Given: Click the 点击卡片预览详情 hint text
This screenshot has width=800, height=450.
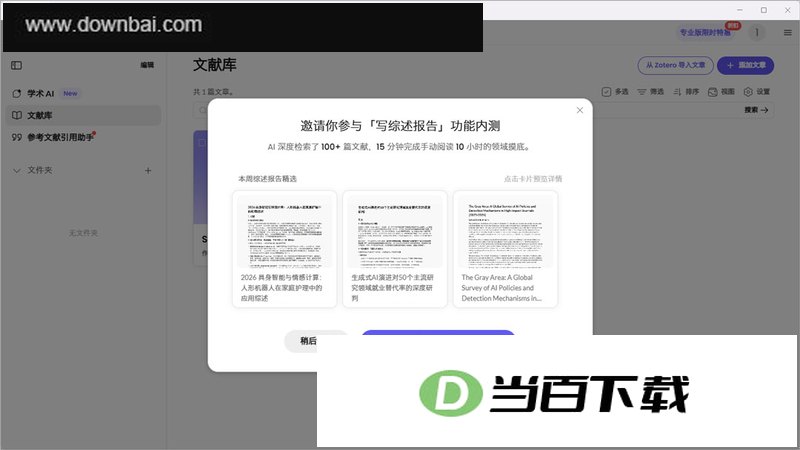Looking at the screenshot, I should 533,179.
